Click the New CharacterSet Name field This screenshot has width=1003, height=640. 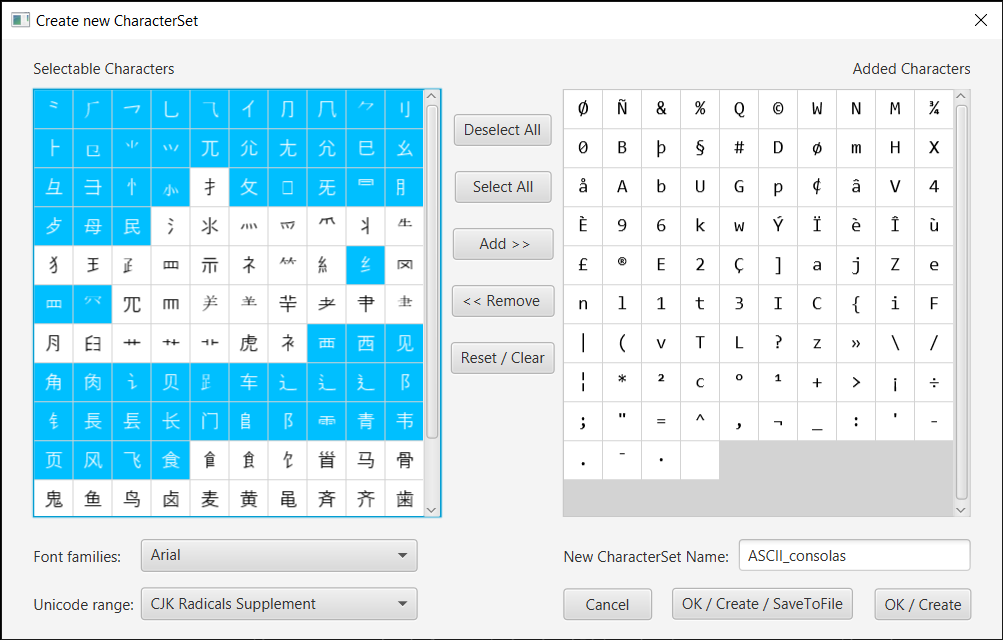click(x=854, y=556)
